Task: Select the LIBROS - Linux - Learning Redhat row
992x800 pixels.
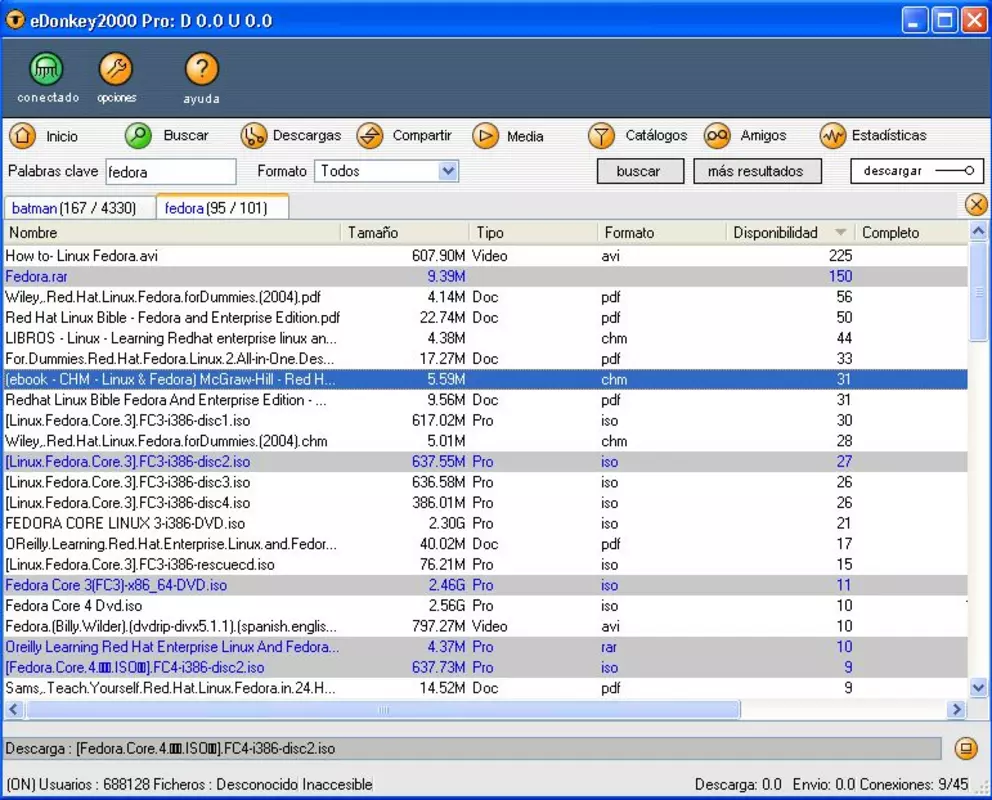Action: point(486,338)
